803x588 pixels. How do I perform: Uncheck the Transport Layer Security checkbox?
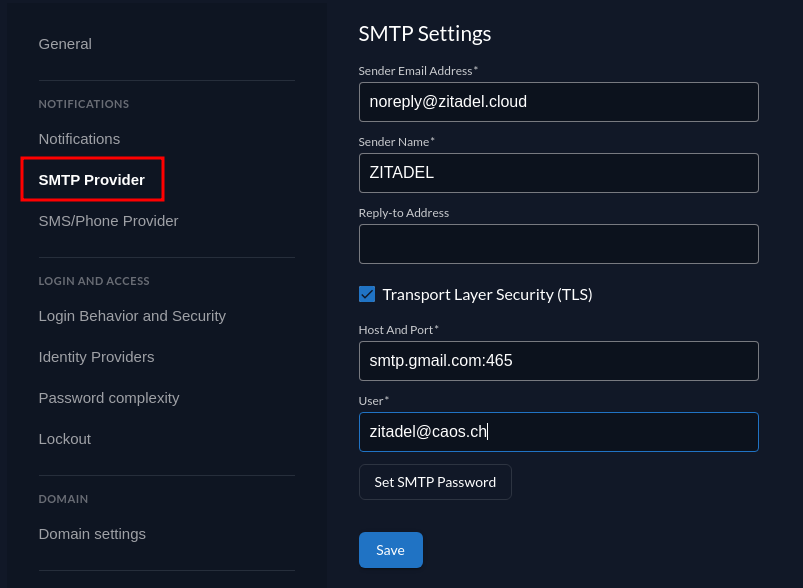[x=367, y=294]
